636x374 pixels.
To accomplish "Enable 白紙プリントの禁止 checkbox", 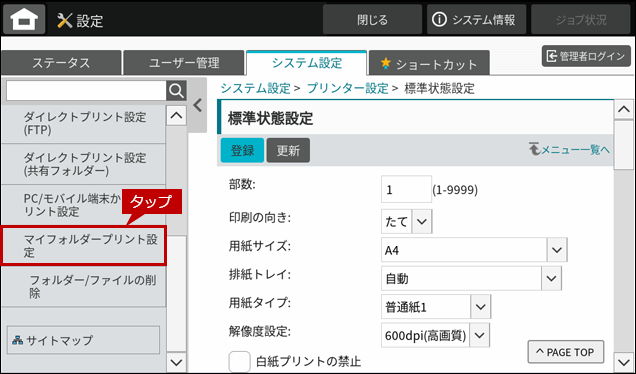I will 239,361.
